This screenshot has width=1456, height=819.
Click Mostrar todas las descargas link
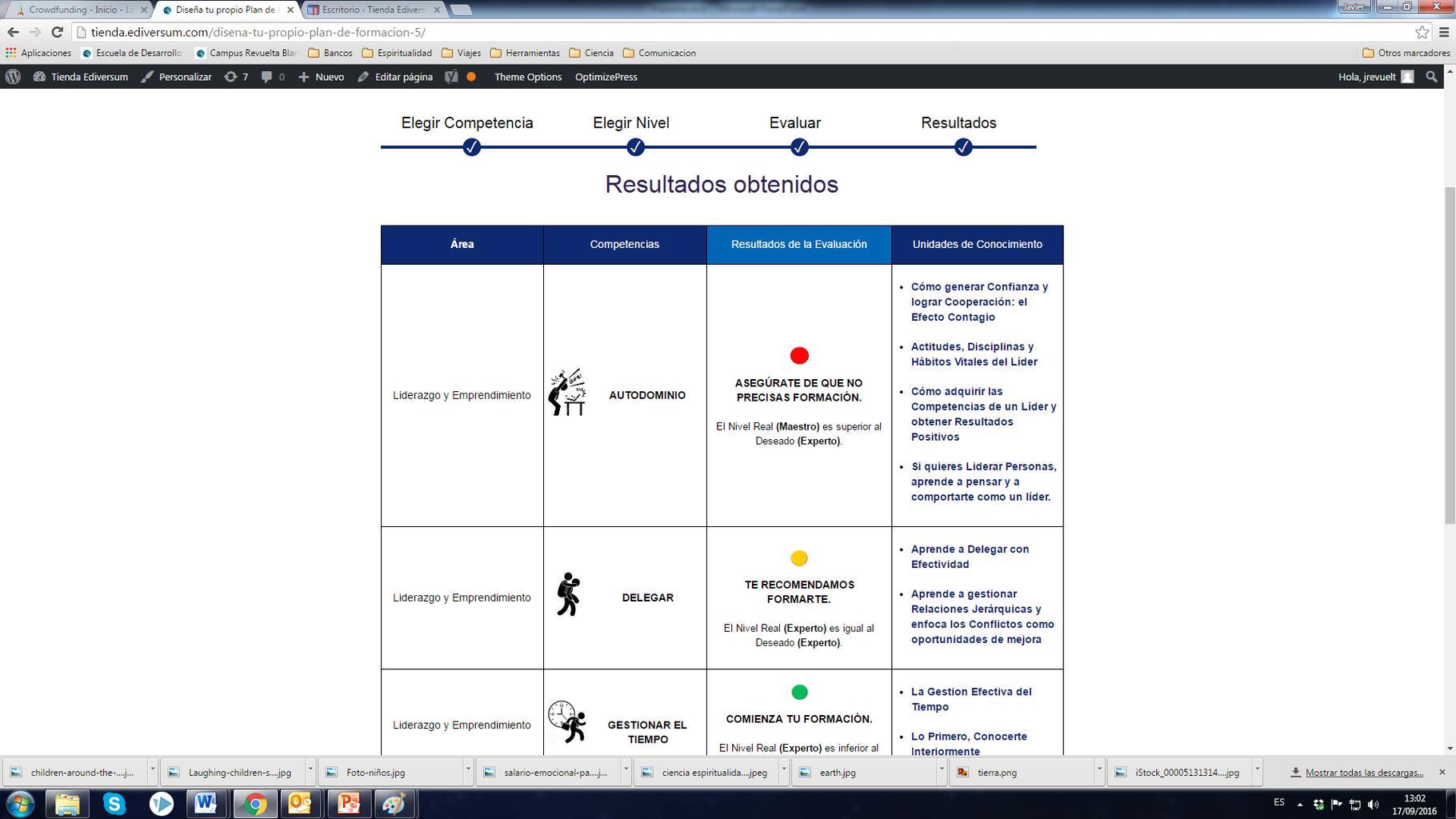pos(1364,773)
